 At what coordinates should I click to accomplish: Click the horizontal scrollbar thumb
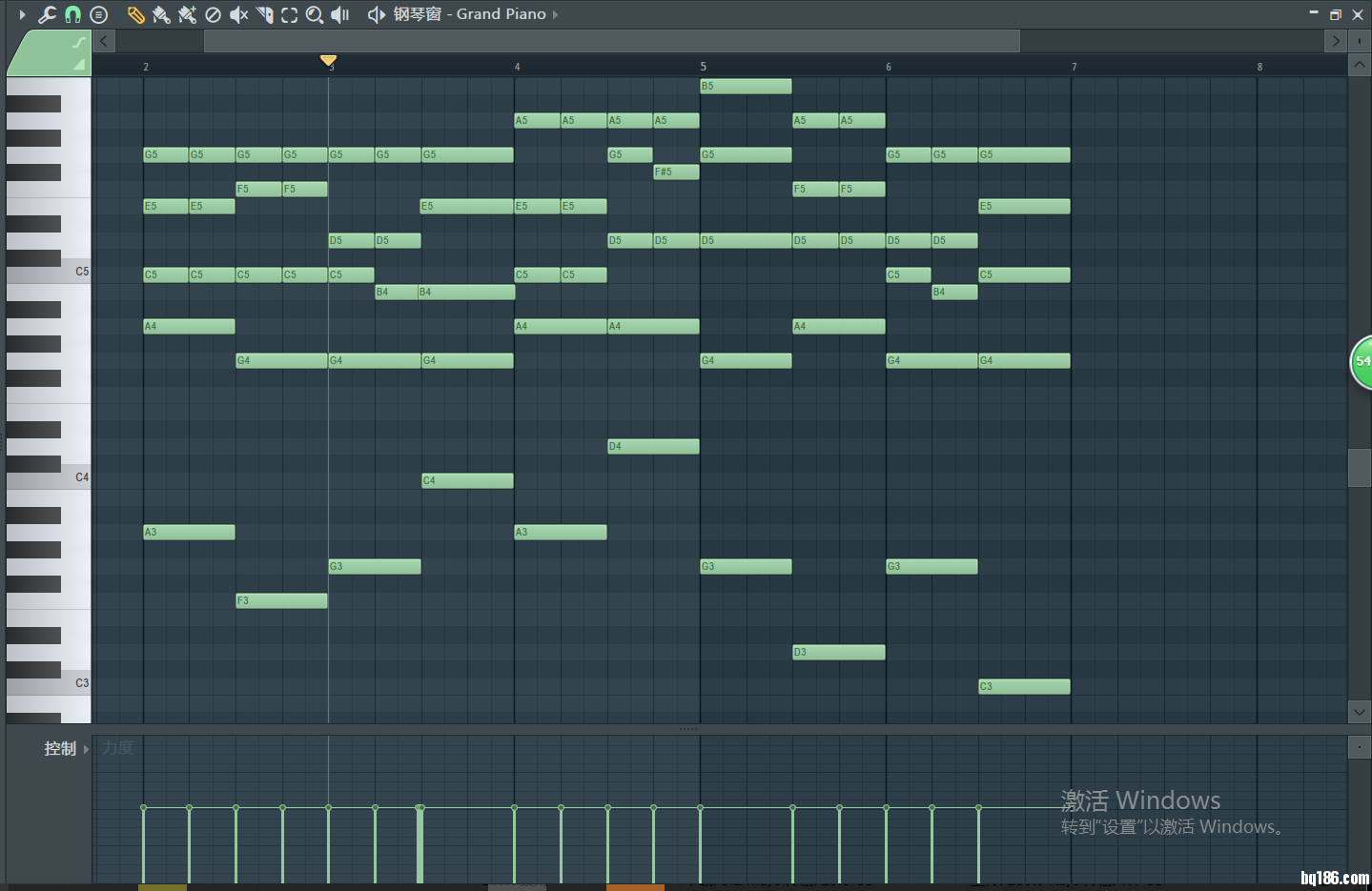click(x=611, y=41)
